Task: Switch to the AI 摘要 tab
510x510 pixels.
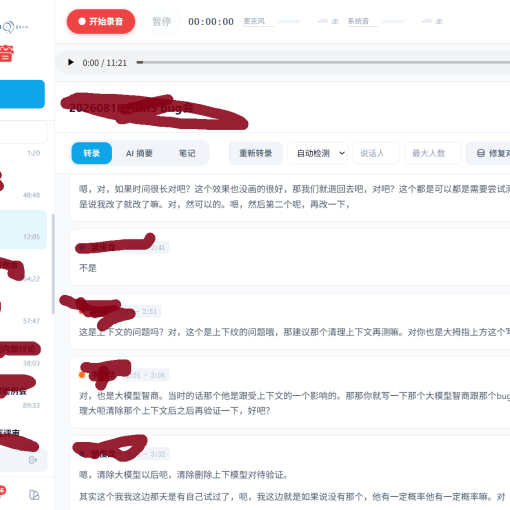Action: click(x=139, y=153)
